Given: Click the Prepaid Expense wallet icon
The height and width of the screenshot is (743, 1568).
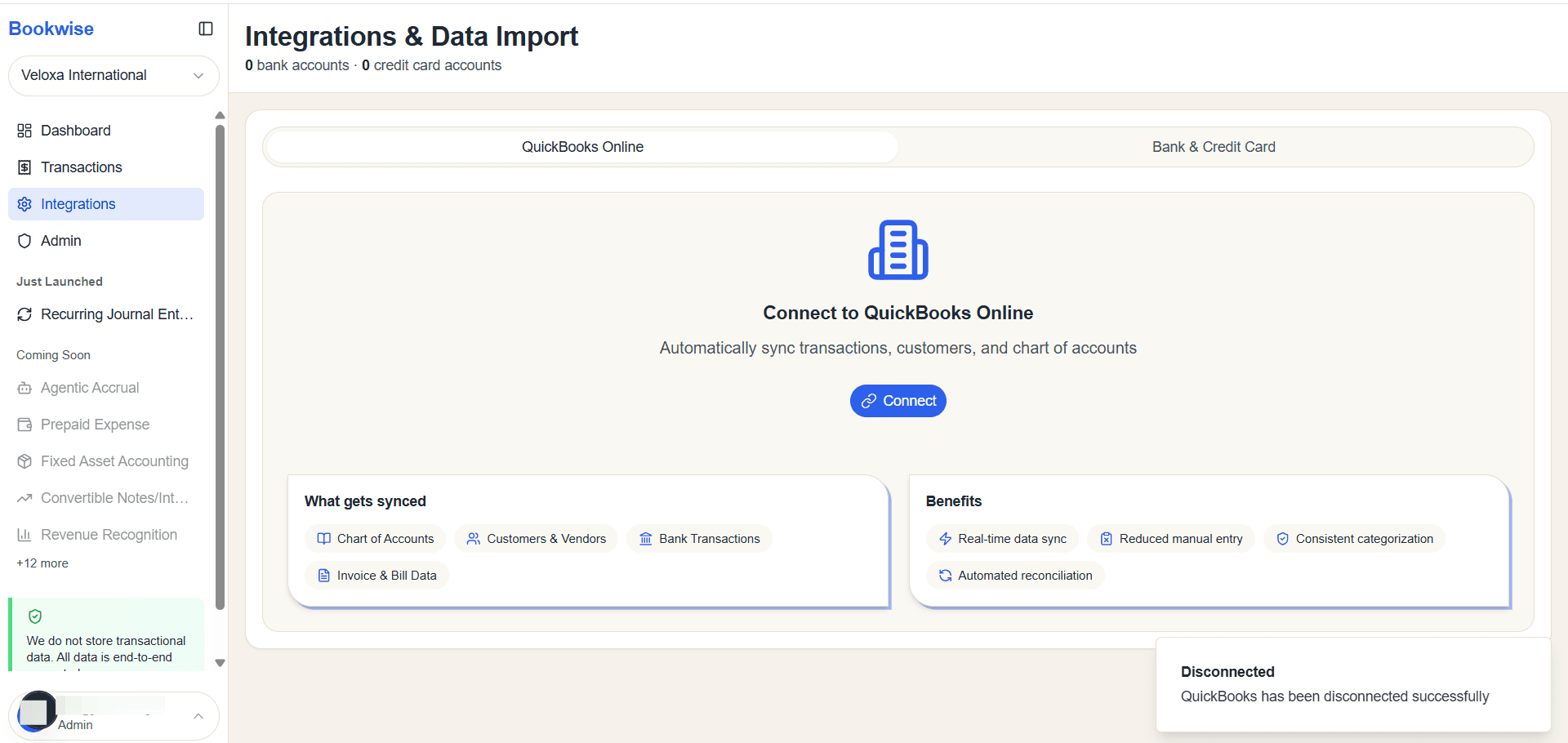Looking at the screenshot, I should point(24,425).
